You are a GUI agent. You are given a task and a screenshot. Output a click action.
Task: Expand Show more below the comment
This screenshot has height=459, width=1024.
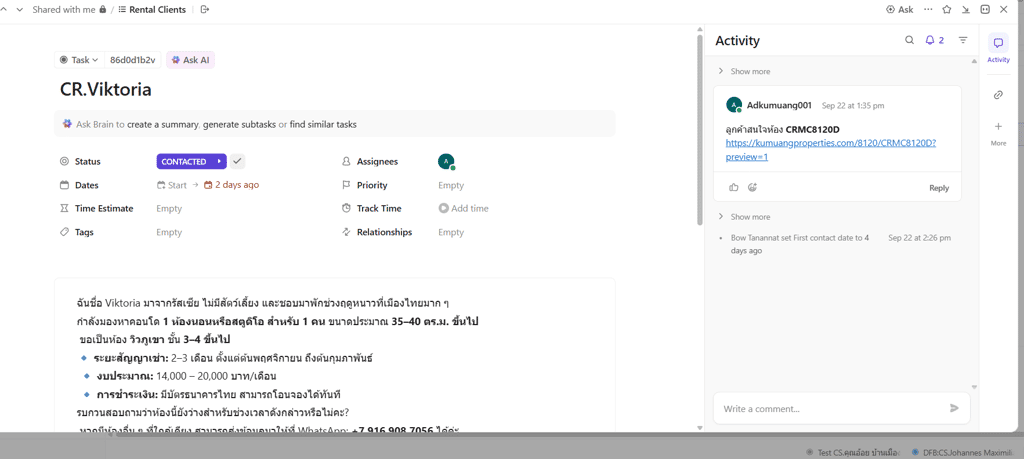point(749,217)
